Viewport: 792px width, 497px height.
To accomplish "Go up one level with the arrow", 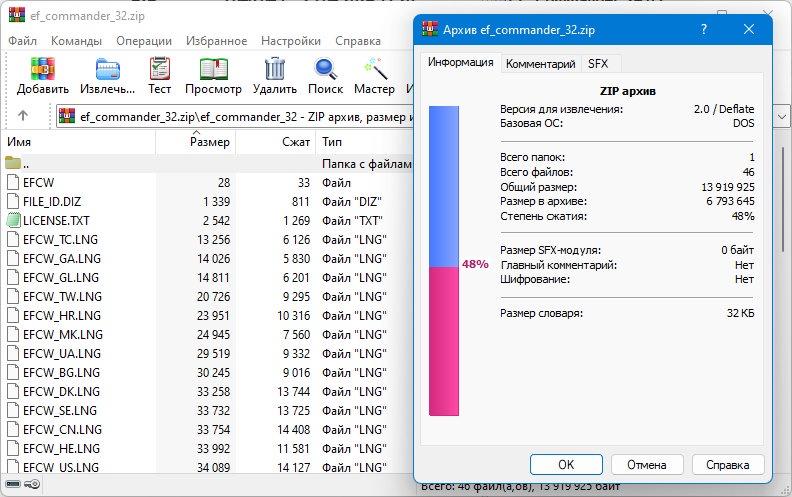I will [x=23, y=116].
